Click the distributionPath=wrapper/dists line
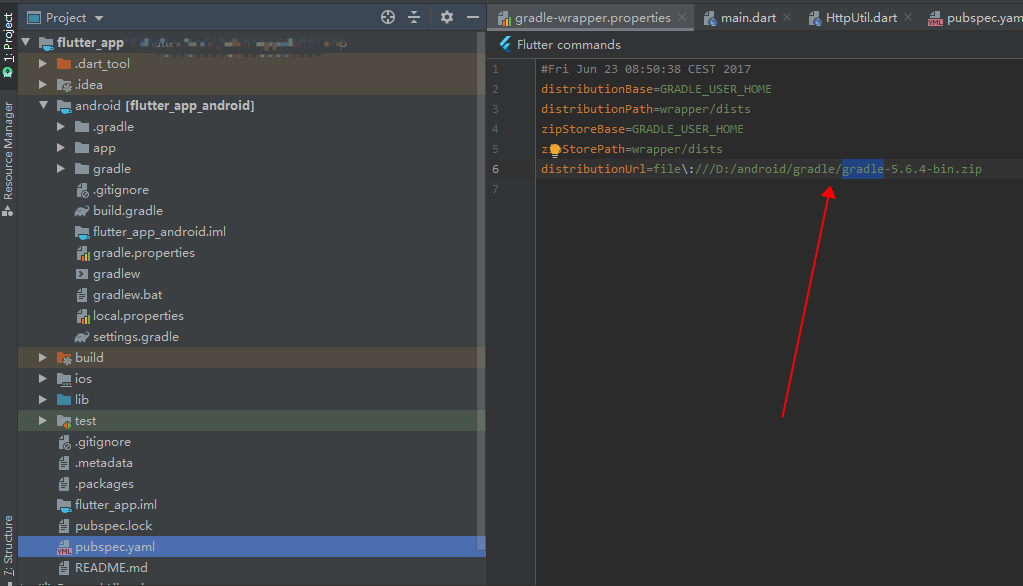 point(645,109)
